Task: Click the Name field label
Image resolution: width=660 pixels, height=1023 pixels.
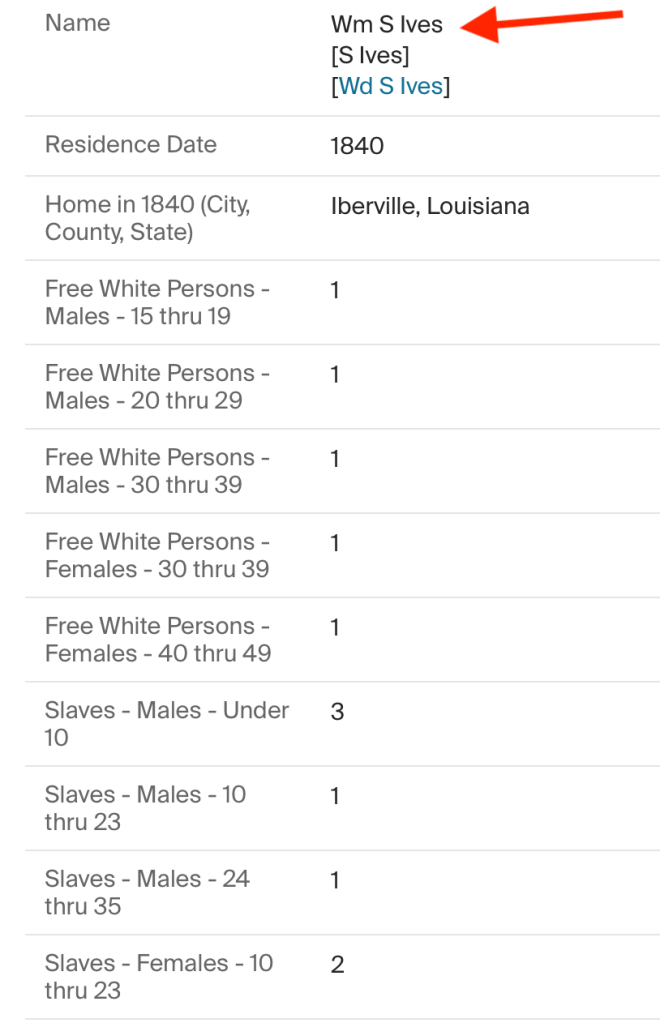Action: tap(78, 23)
